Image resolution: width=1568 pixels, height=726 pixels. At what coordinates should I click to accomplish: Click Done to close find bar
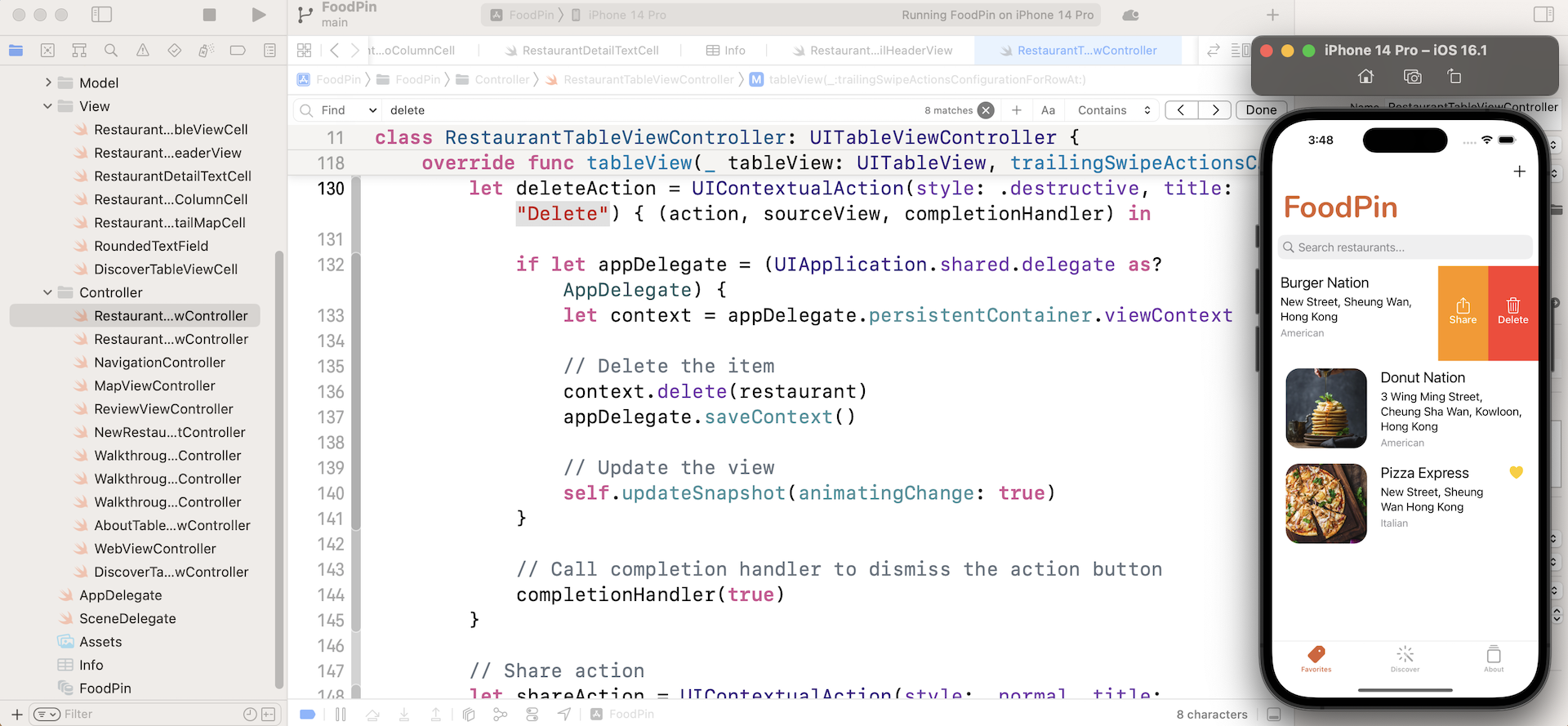pos(1261,110)
